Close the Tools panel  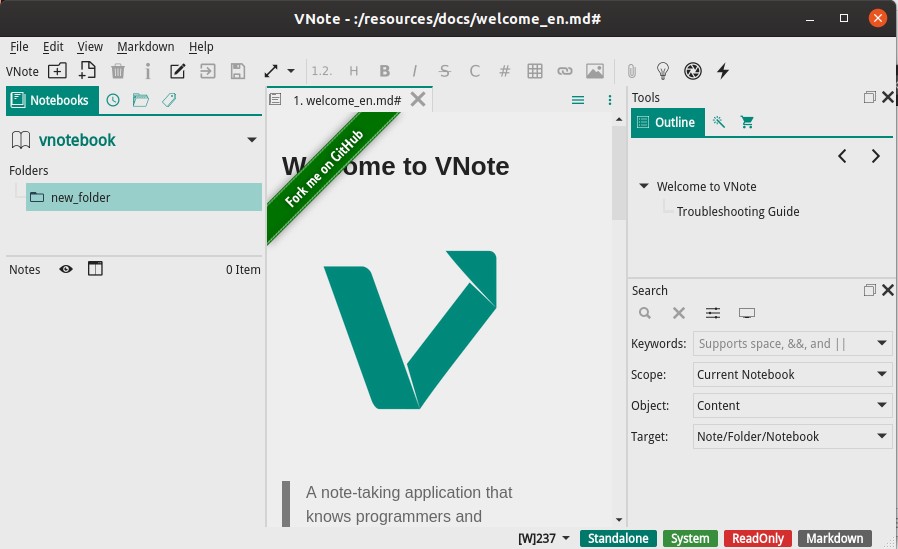tap(888, 97)
